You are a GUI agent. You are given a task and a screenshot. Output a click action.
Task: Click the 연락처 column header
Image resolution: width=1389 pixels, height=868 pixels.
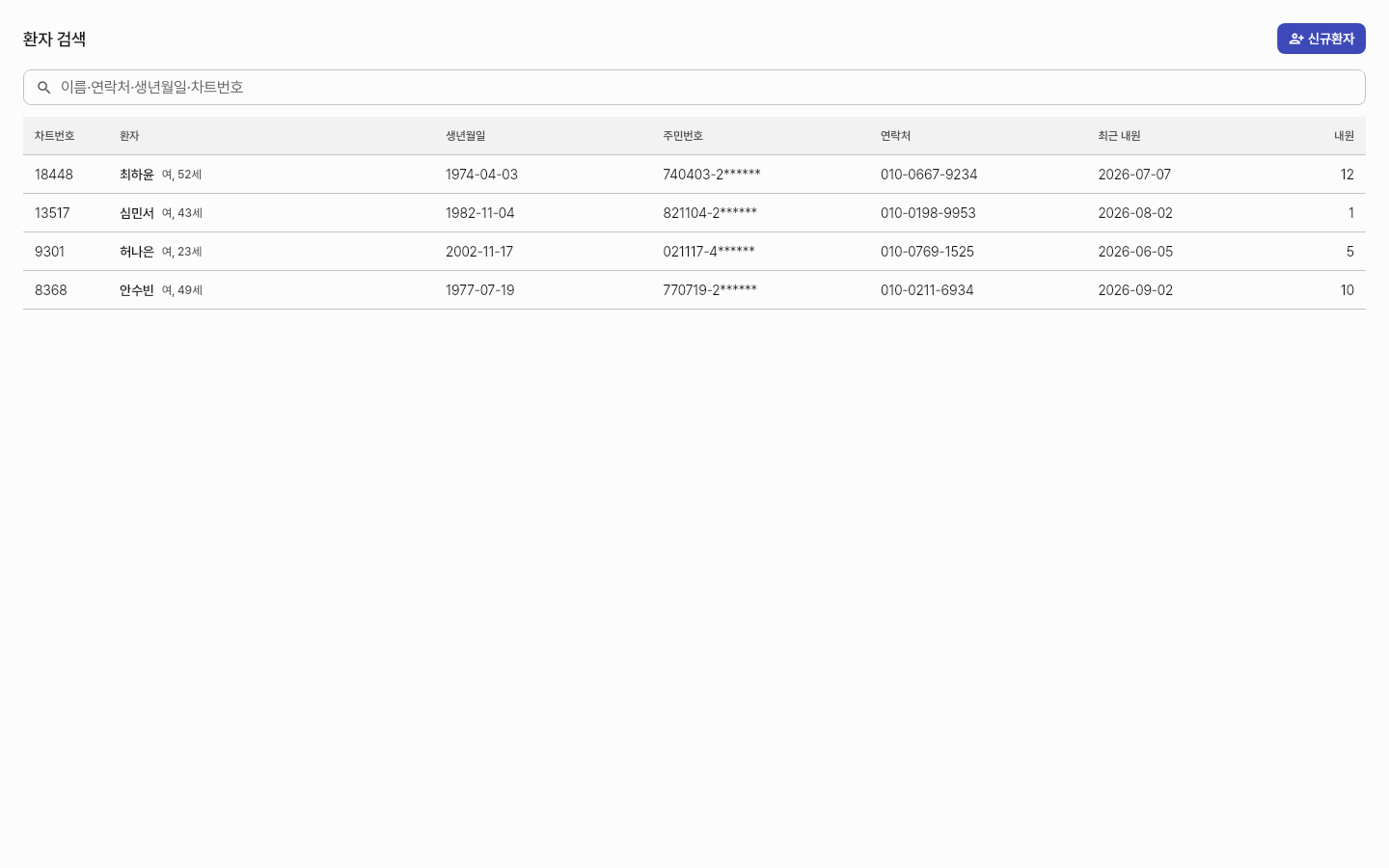coord(895,136)
